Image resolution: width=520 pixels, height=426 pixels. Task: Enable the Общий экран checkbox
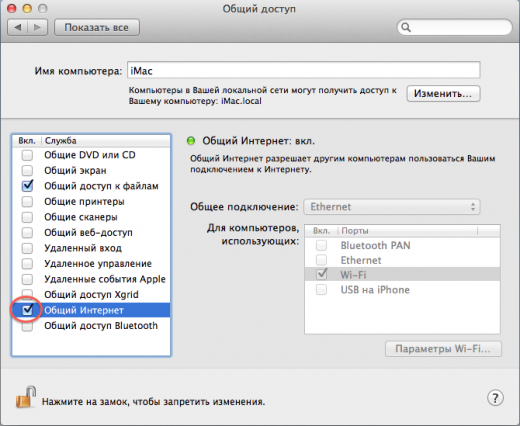click(27, 170)
